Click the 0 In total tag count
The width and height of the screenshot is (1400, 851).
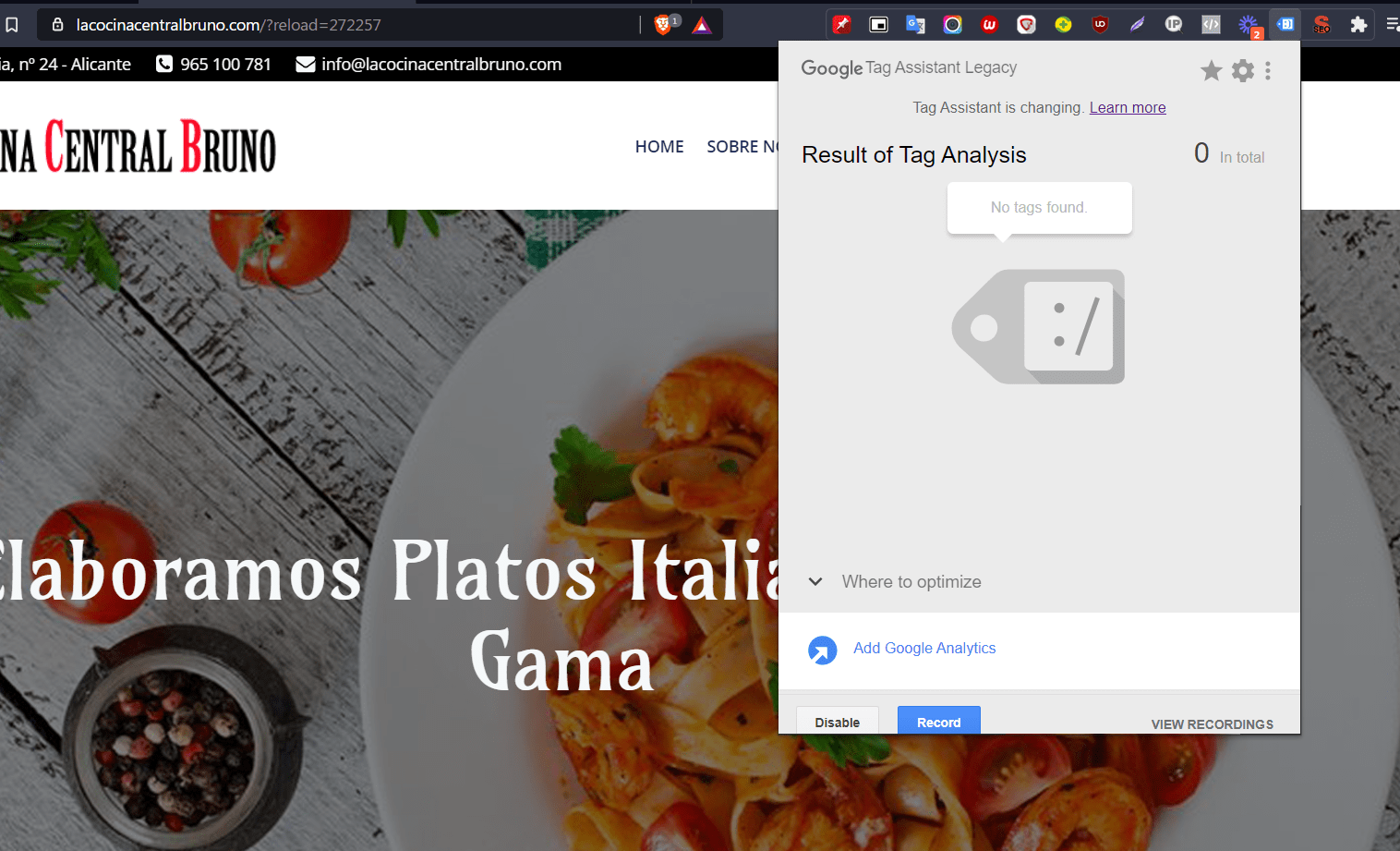(1229, 153)
